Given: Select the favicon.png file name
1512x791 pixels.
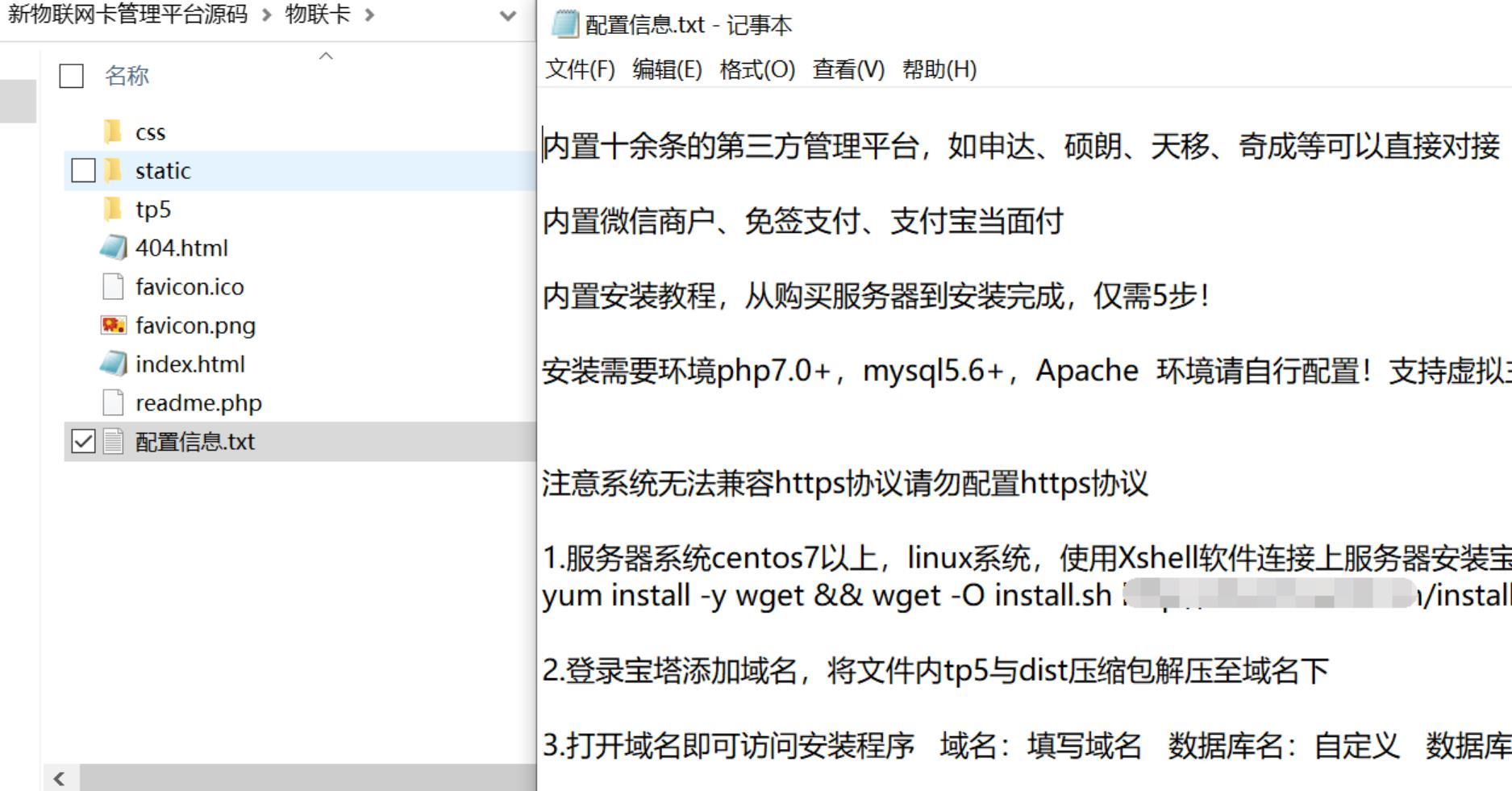Looking at the screenshot, I should [195, 326].
